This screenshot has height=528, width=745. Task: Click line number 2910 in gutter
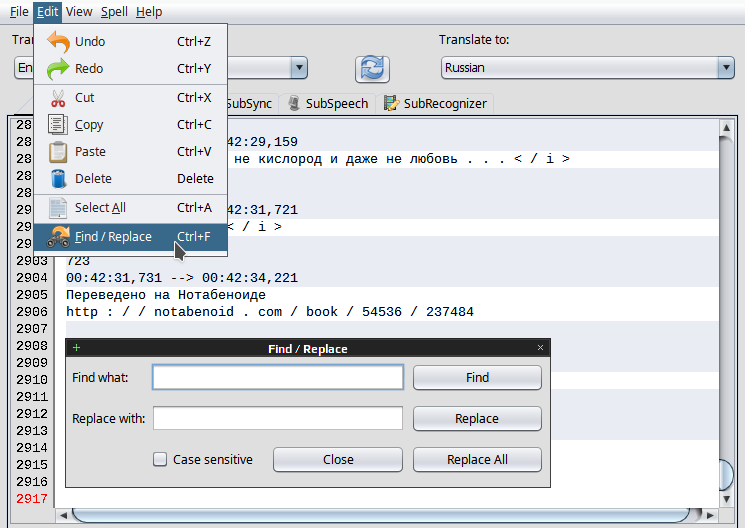(32, 380)
